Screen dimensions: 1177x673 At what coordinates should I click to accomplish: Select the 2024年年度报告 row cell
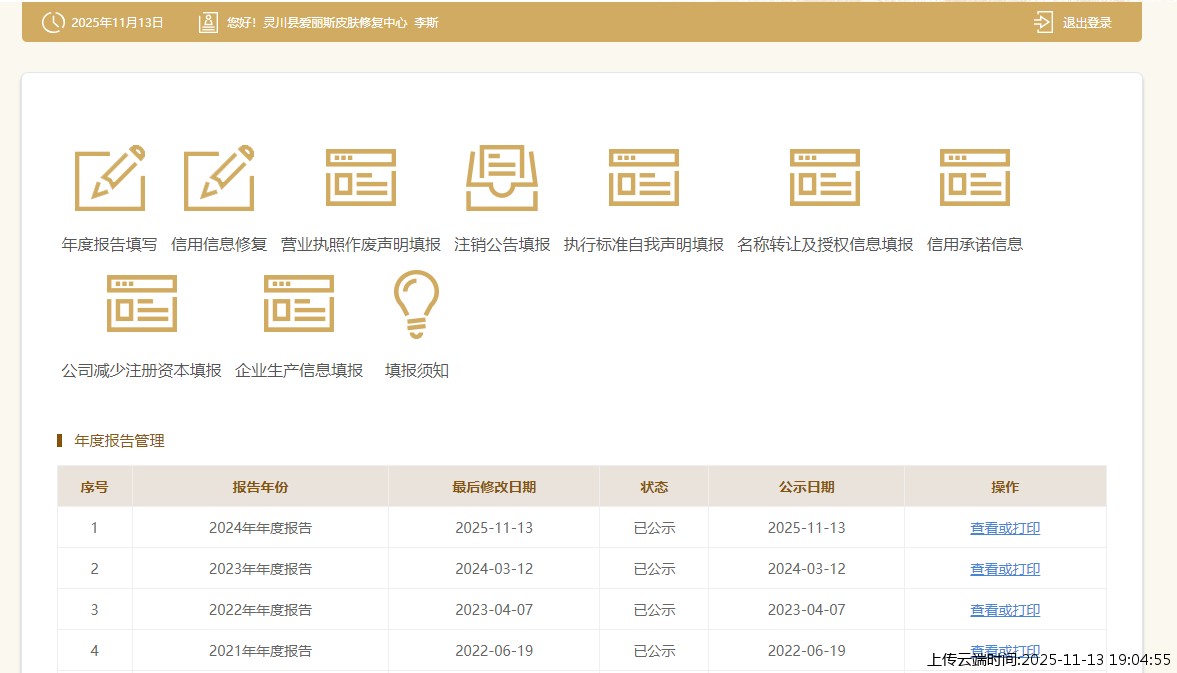260,528
